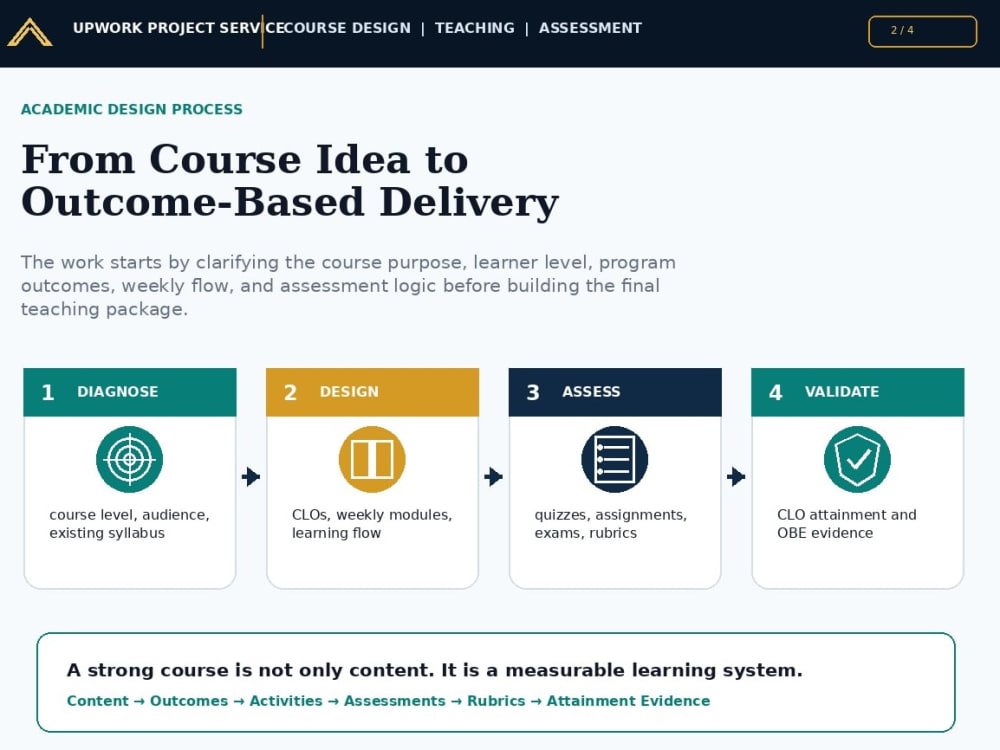Click the step number 1 in Diagnose header
Screen dimensions: 1000x750
48,392
